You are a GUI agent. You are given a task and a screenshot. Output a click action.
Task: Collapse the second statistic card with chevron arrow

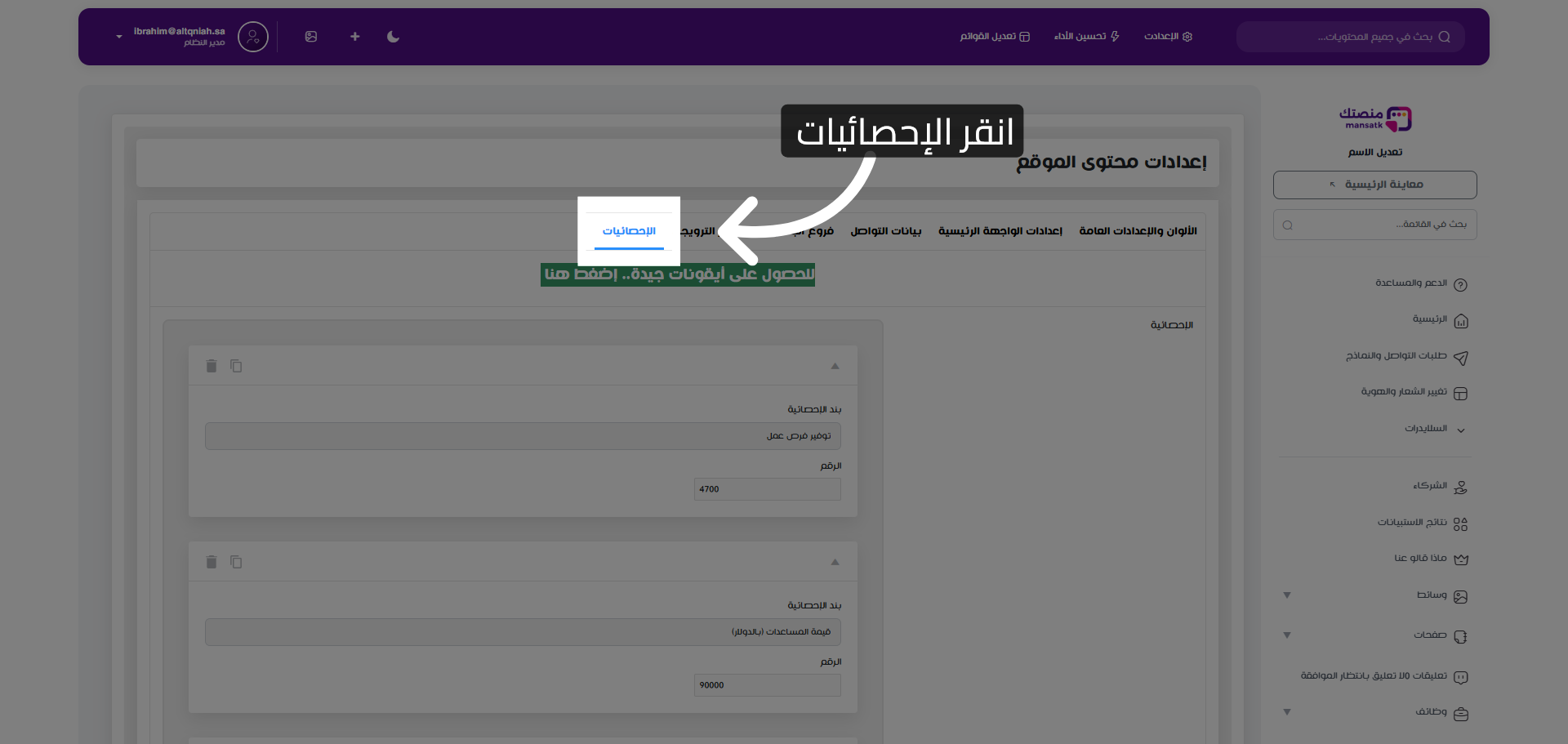coord(835,562)
